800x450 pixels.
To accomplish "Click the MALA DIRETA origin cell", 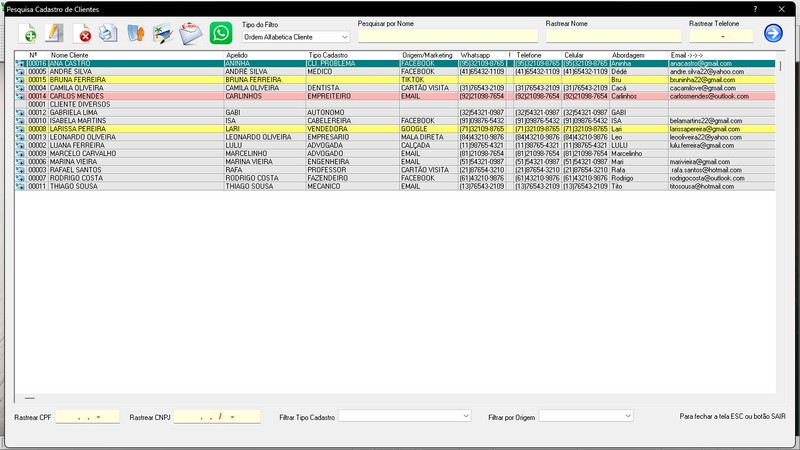I will pos(422,137).
